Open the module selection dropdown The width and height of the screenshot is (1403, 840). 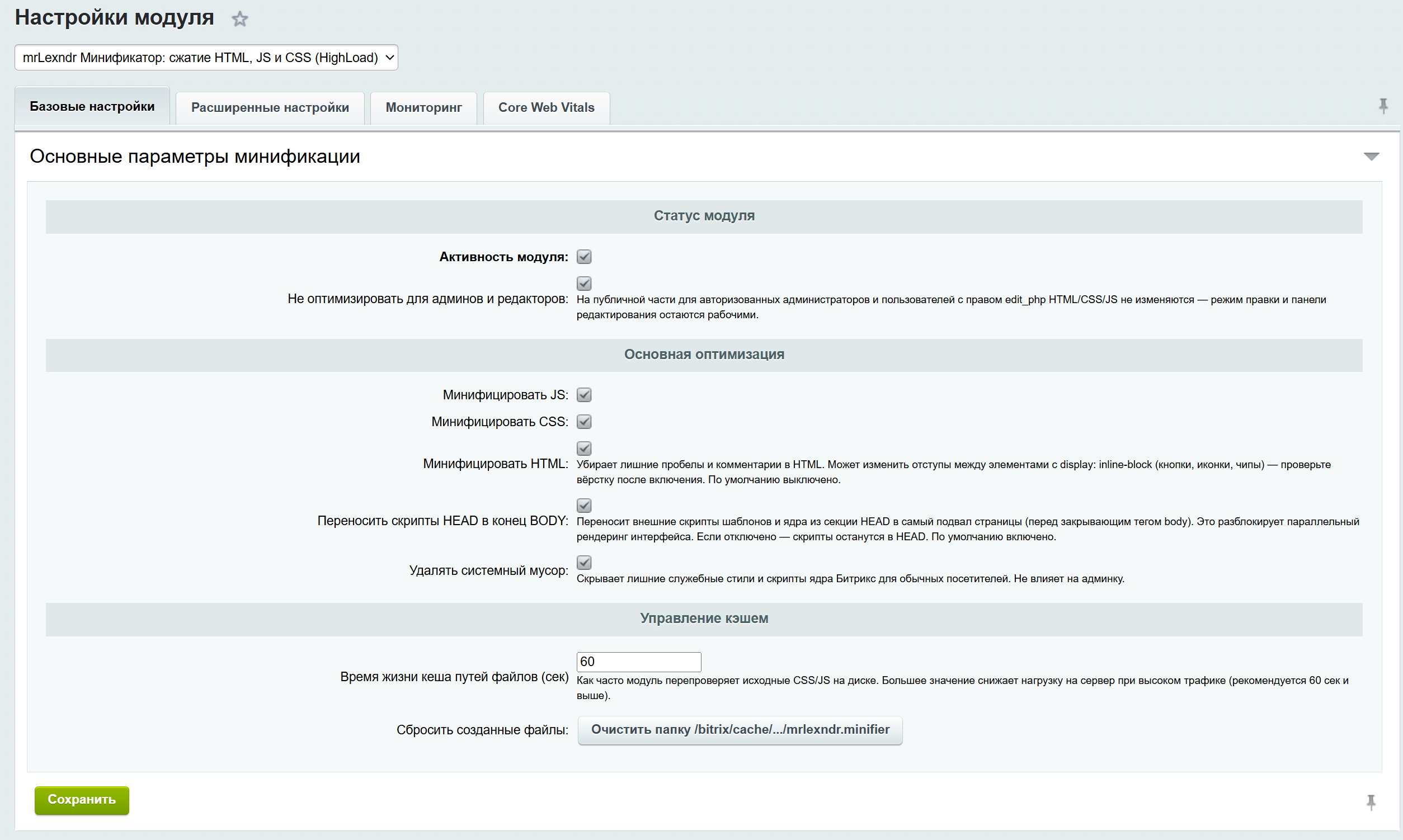tap(206, 58)
